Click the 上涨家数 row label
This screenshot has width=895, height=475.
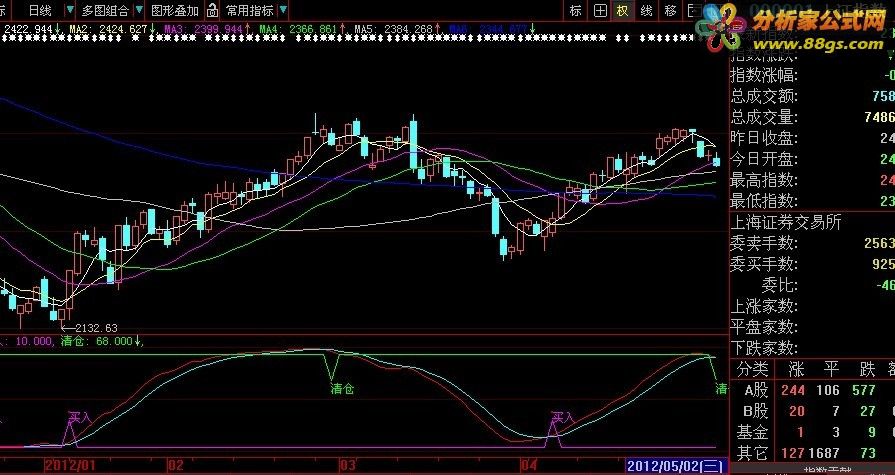coord(763,306)
